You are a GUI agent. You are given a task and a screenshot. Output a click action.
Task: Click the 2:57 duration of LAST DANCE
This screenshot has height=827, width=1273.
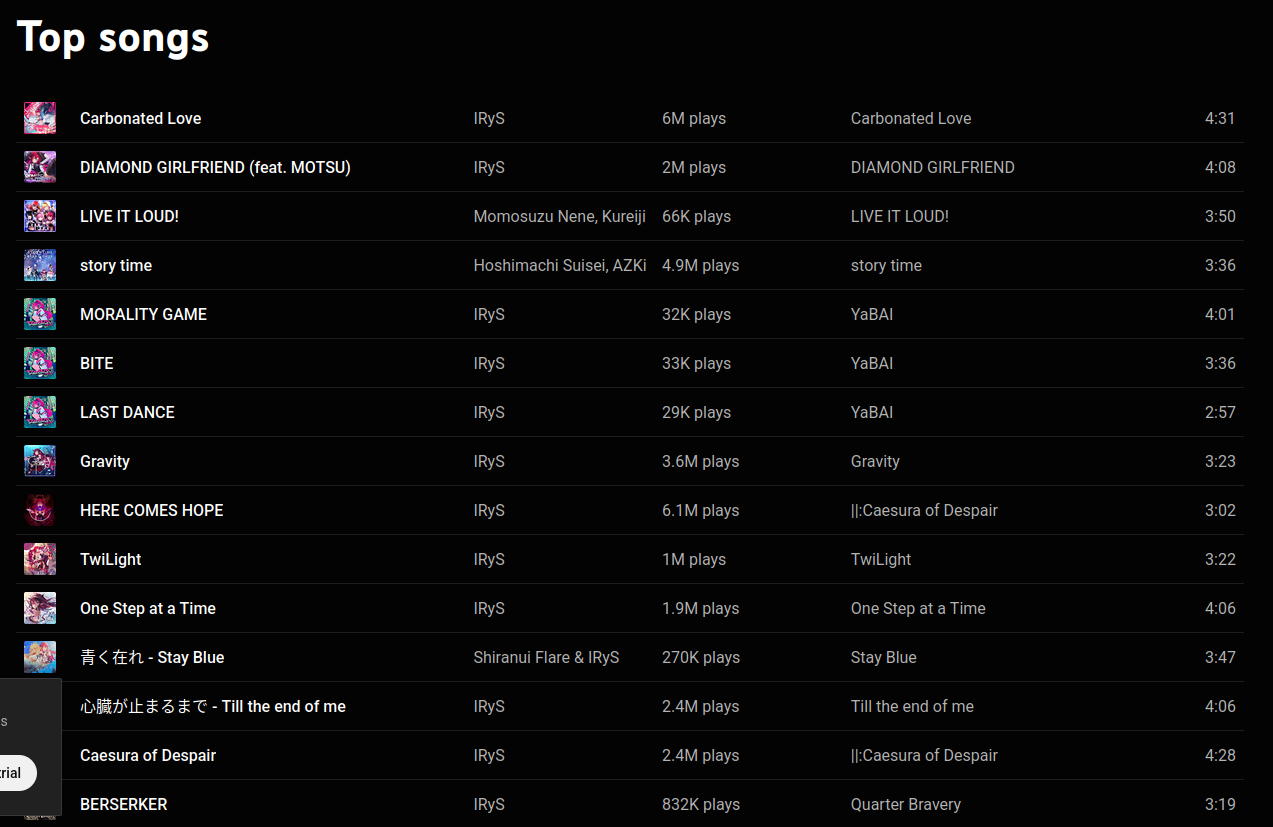(x=1220, y=412)
